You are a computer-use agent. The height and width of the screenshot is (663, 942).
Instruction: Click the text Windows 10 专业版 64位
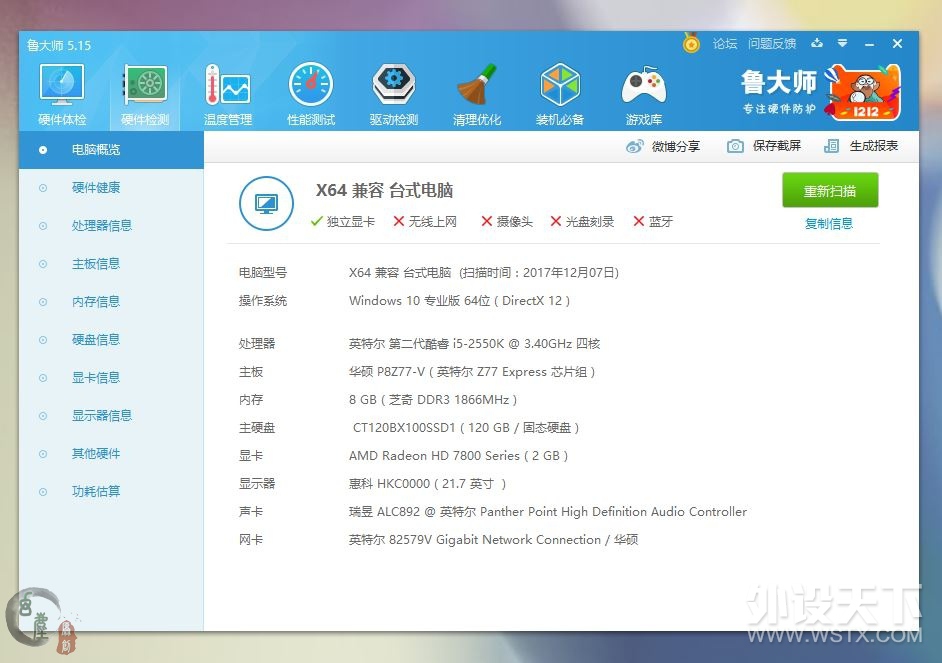[x=419, y=301]
